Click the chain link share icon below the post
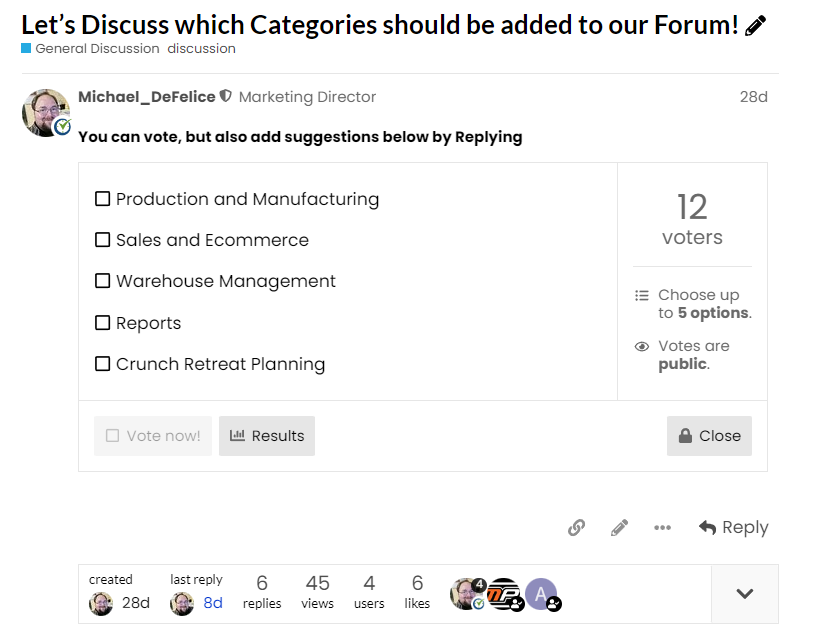The width and height of the screenshot is (838, 640). [x=577, y=527]
